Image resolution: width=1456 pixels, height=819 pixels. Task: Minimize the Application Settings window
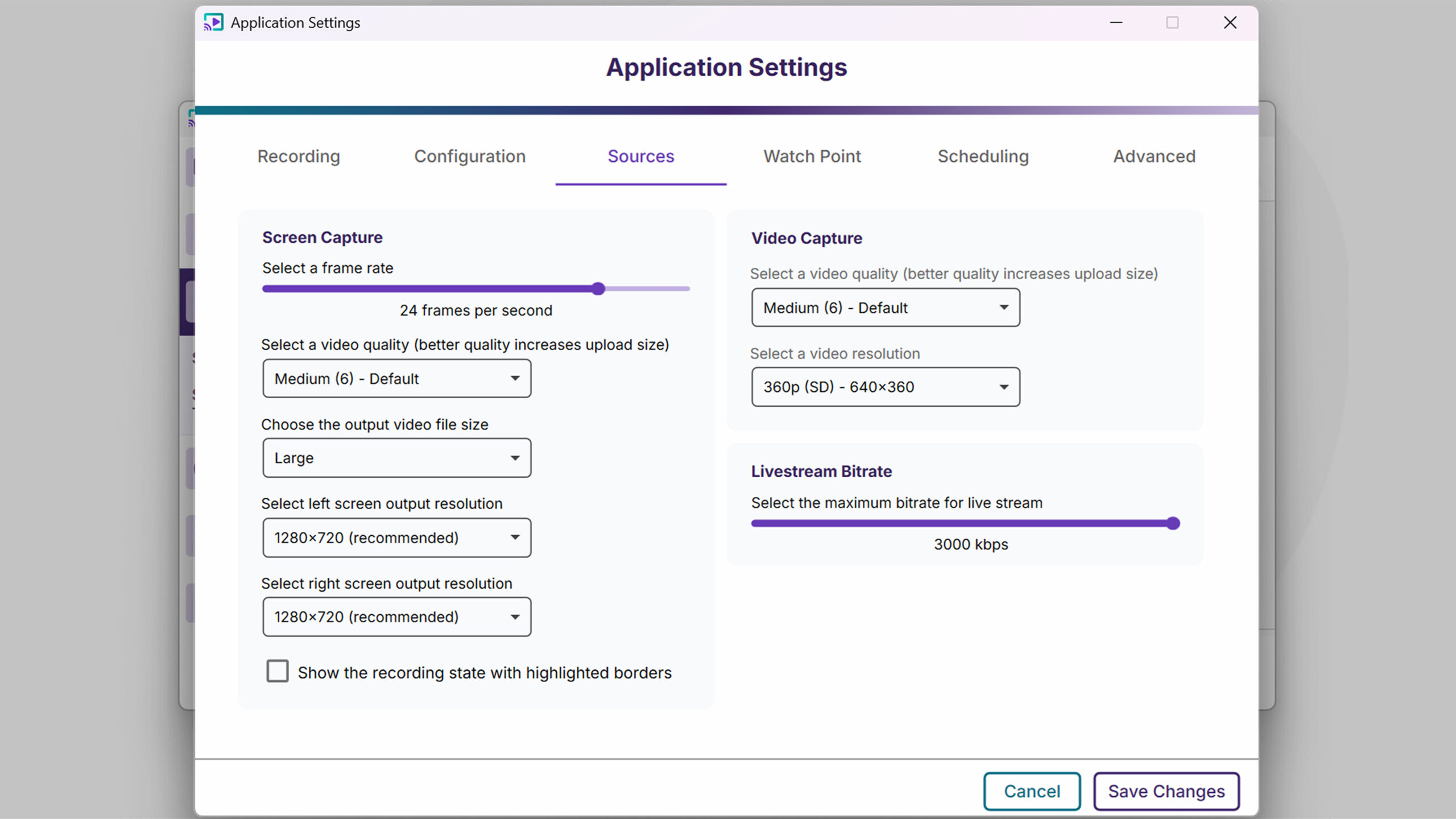pos(1116,22)
